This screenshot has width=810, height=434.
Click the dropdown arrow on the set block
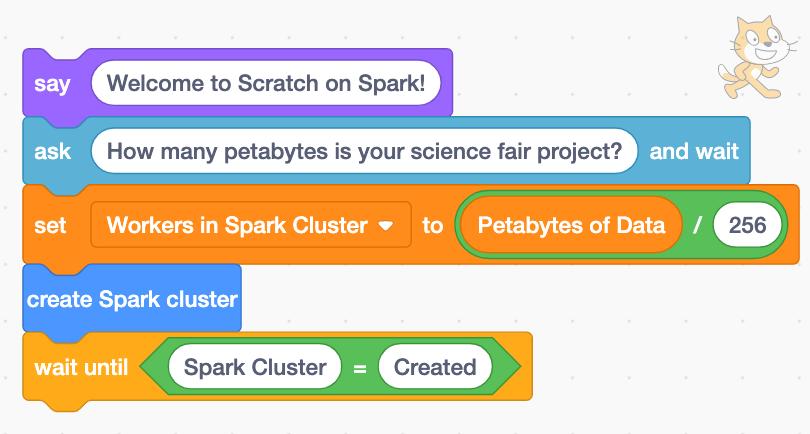(386, 226)
